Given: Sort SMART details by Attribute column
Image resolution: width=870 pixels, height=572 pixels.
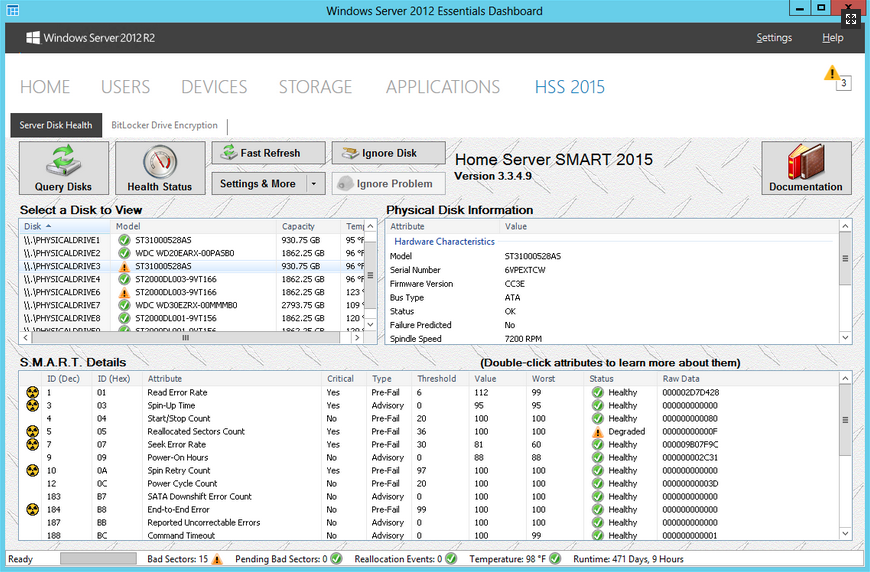Looking at the screenshot, I should [232, 379].
